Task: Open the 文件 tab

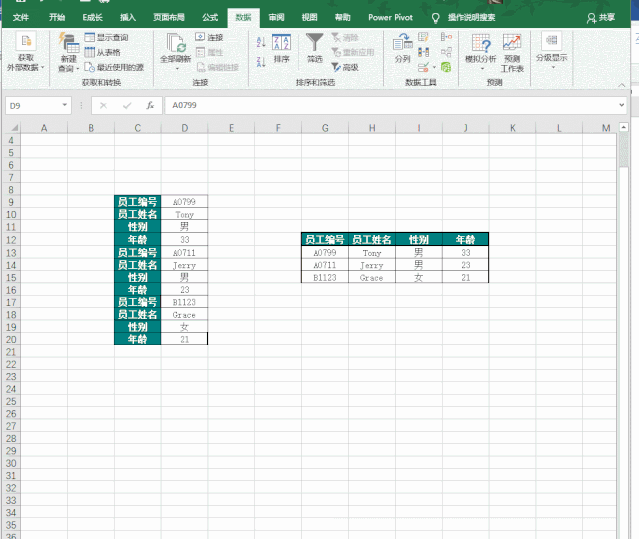Action: [21, 17]
